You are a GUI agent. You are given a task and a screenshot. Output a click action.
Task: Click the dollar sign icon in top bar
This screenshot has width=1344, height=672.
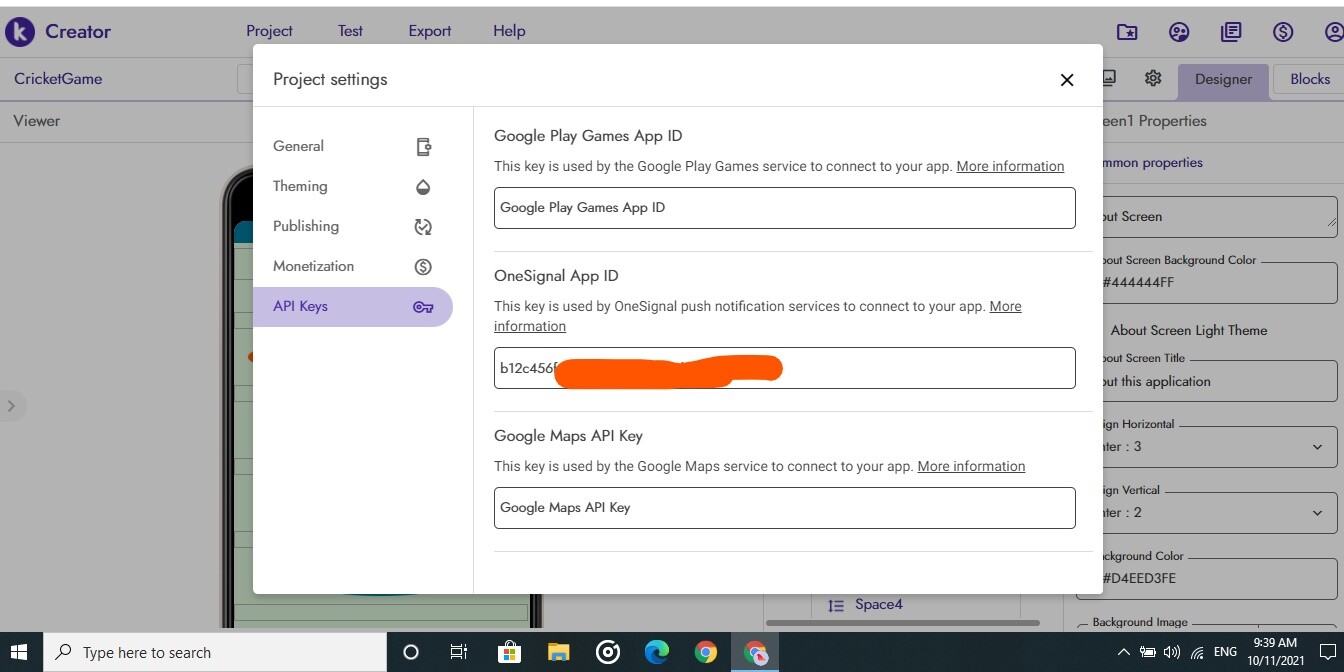(x=1283, y=32)
